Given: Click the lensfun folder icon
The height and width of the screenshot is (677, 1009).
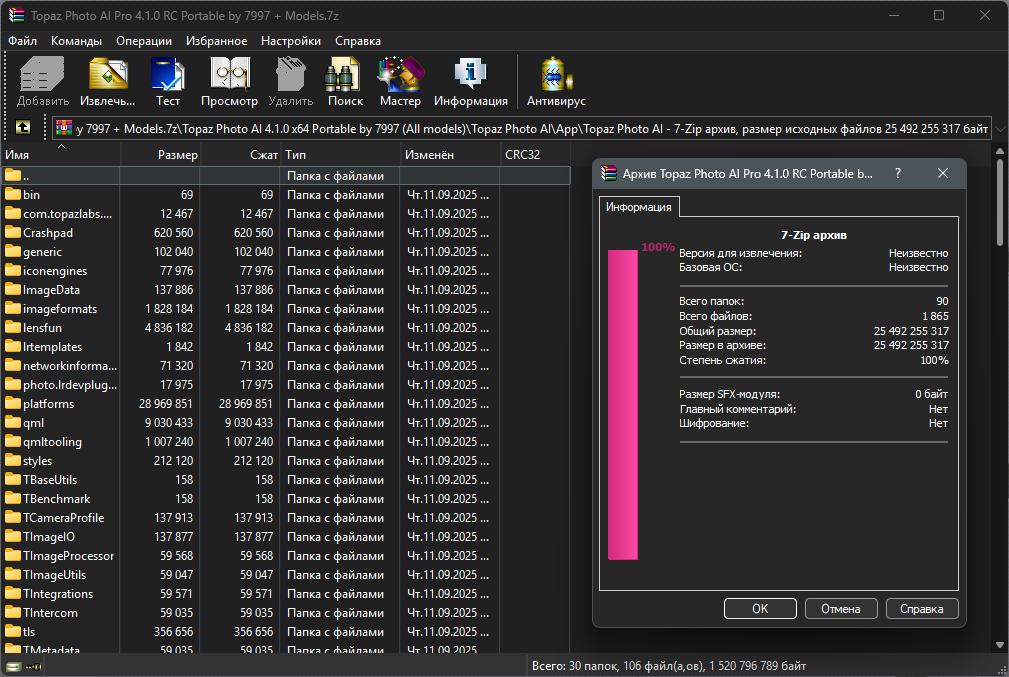Looking at the screenshot, I should click(x=13, y=328).
